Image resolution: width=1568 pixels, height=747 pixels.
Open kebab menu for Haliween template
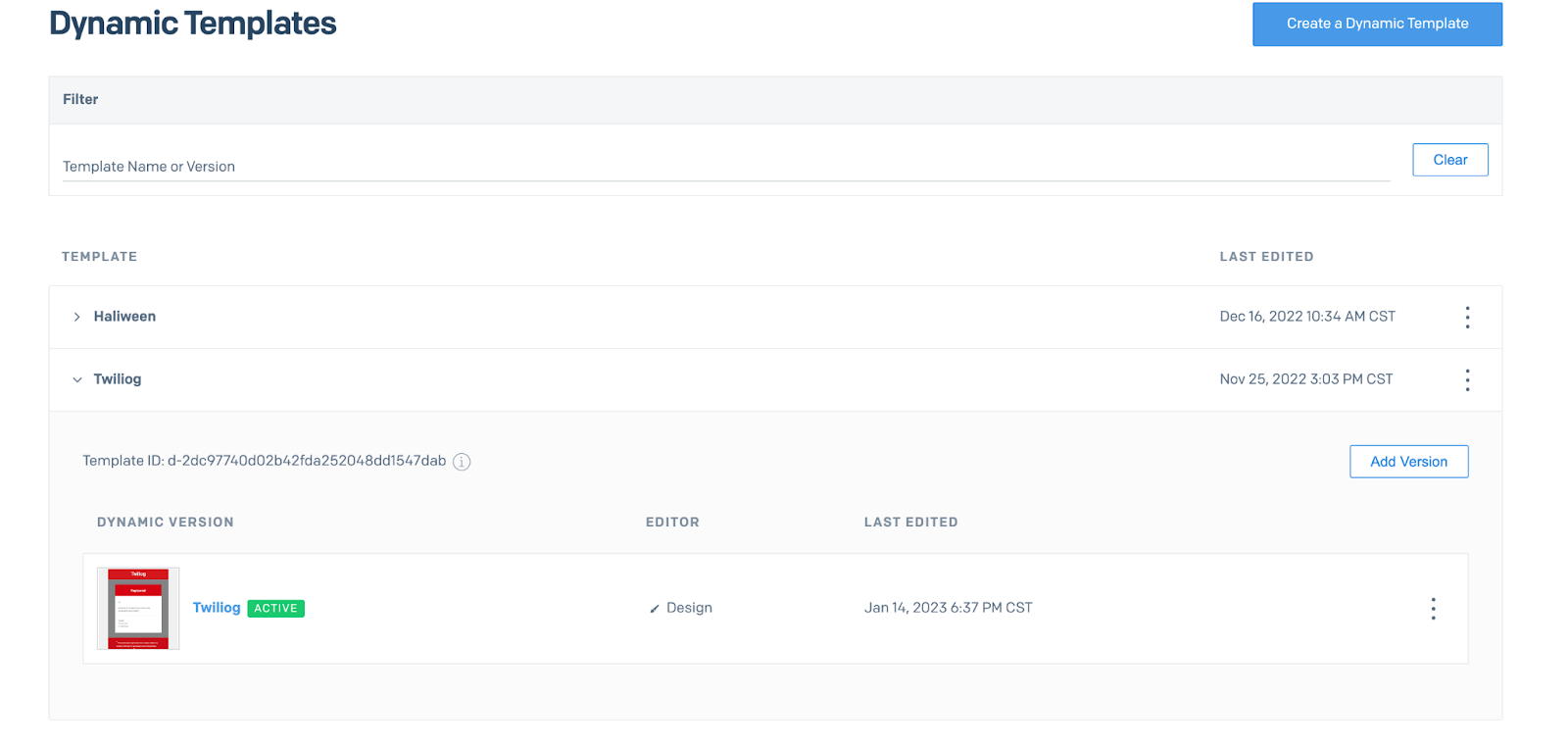click(x=1467, y=317)
